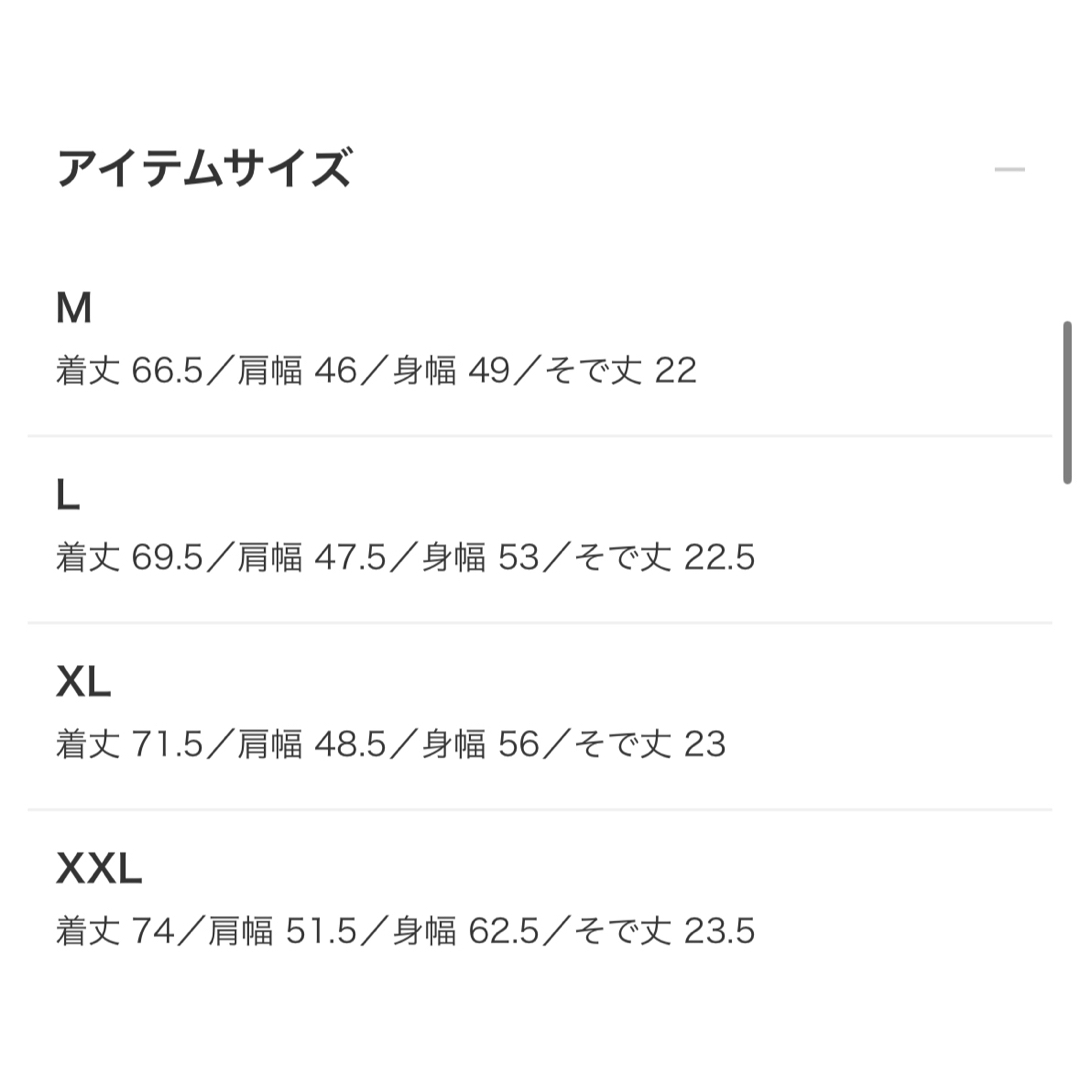This screenshot has width=1080, height=1080.
Task: Select the XL size label
Action: click(x=83, y=683)
